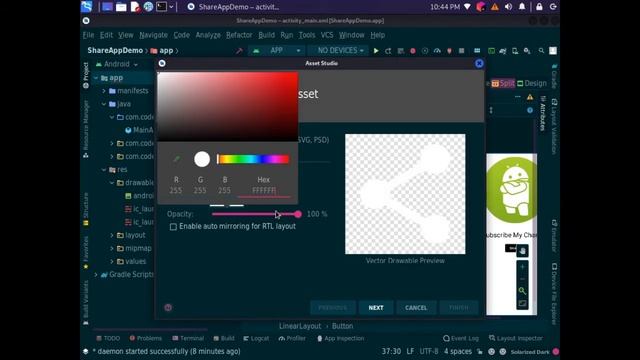Open the Navigate menu
The width and height of the screenshot is (640, 360).
153,35
